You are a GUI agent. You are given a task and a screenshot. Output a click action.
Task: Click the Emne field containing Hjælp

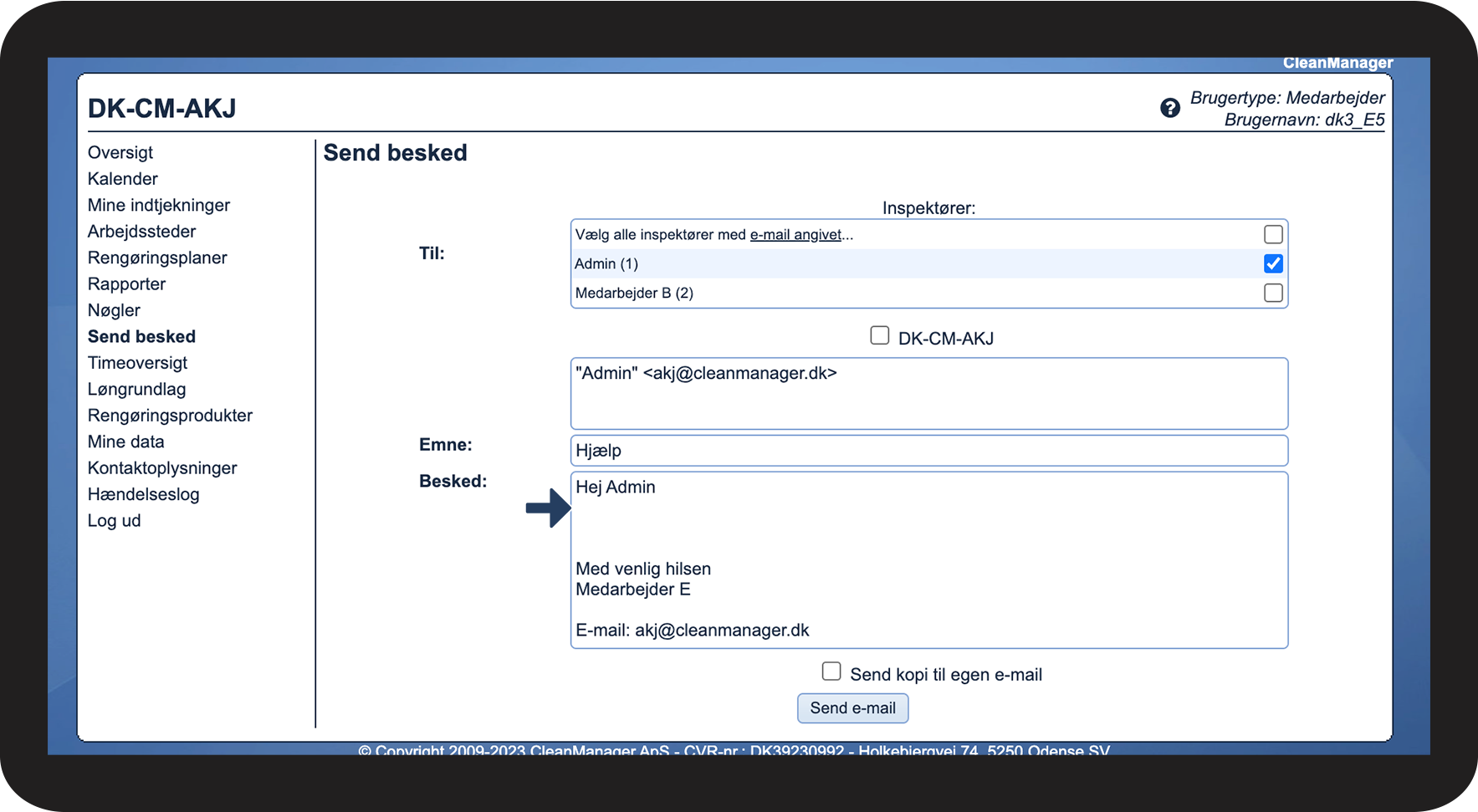point(929,451)
